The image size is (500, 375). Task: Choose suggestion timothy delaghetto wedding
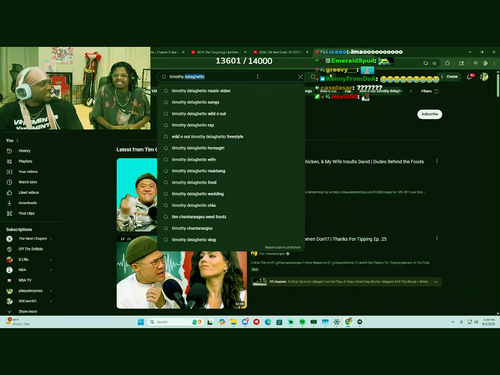[231, 194]
